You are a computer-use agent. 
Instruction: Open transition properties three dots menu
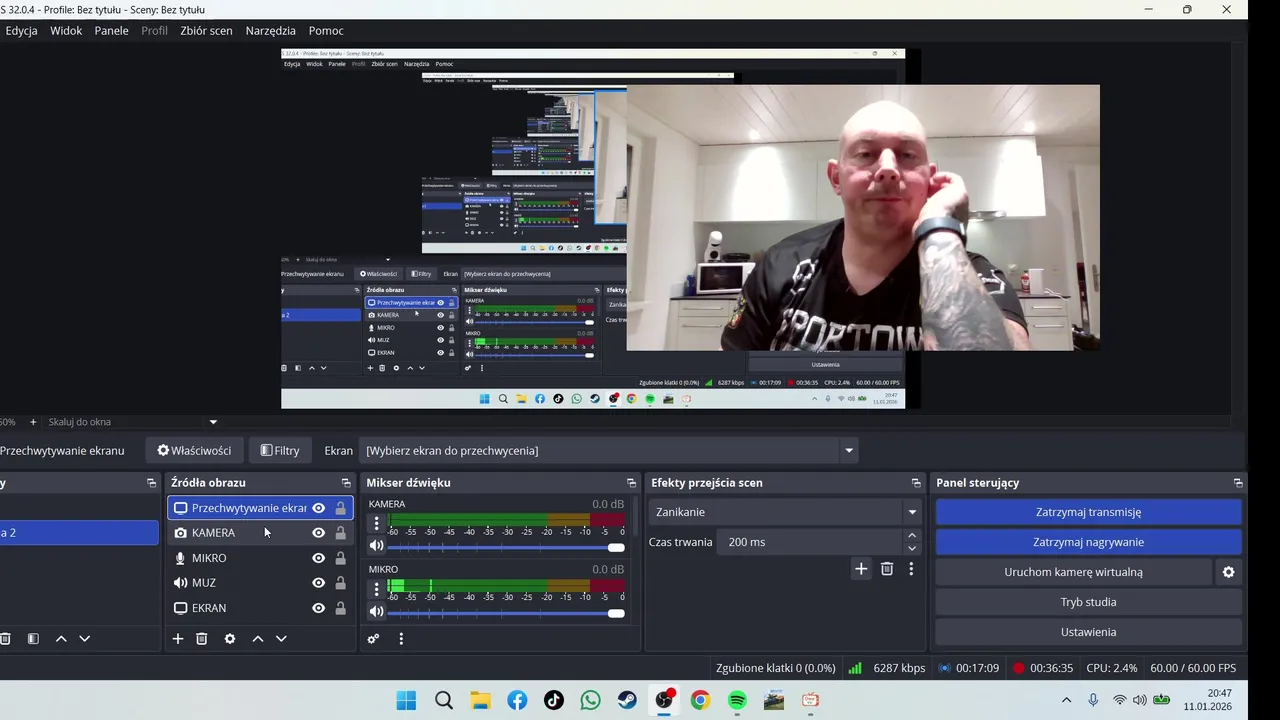[911, 569]
